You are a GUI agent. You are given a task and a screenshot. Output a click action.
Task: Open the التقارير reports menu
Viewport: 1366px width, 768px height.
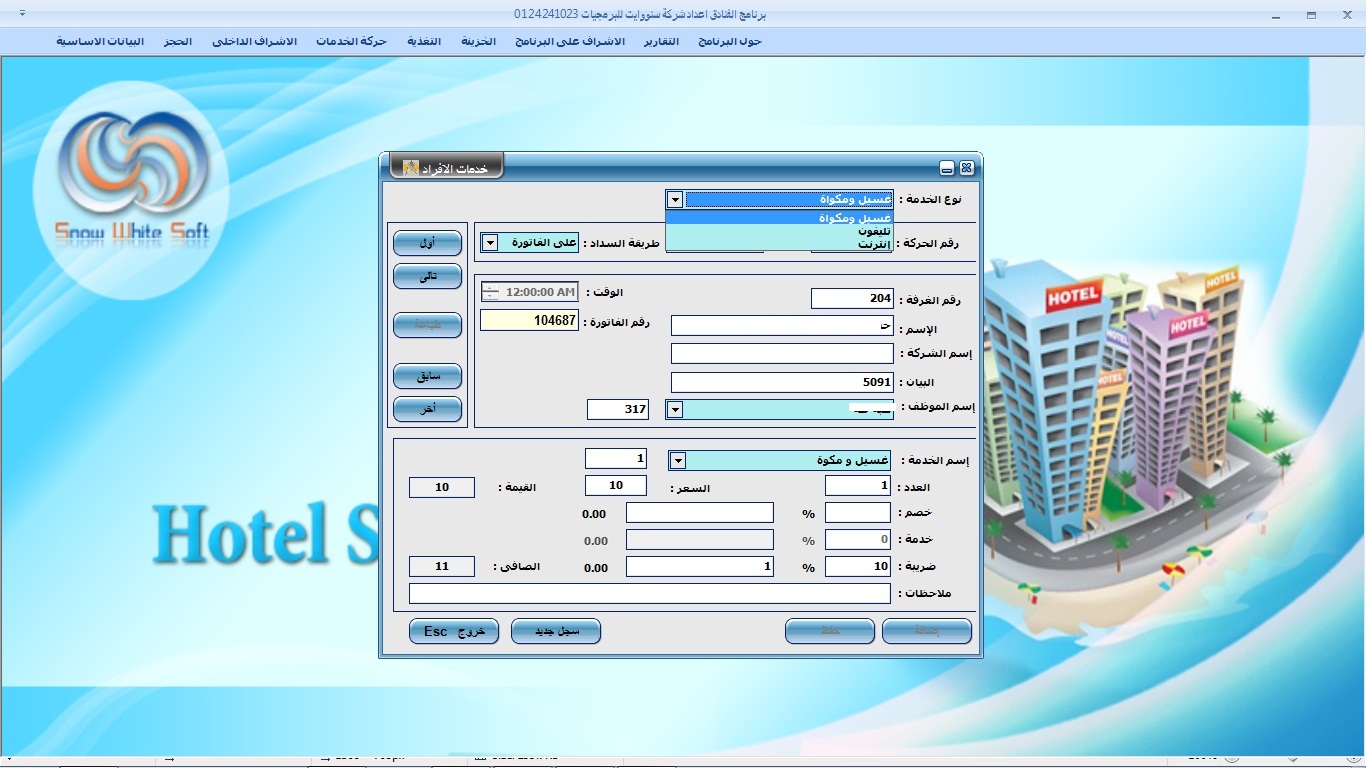[x=661, y=41]
